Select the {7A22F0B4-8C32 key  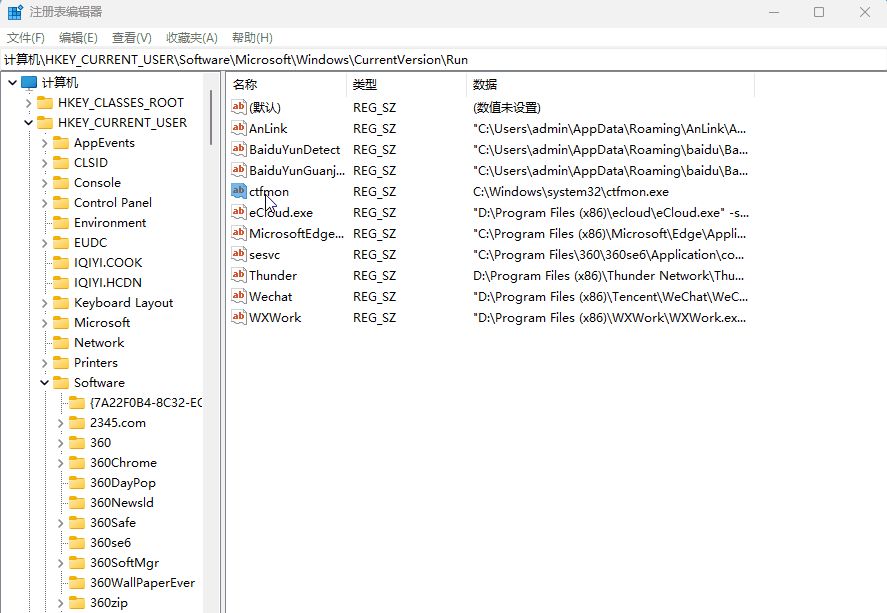point(145,403)
